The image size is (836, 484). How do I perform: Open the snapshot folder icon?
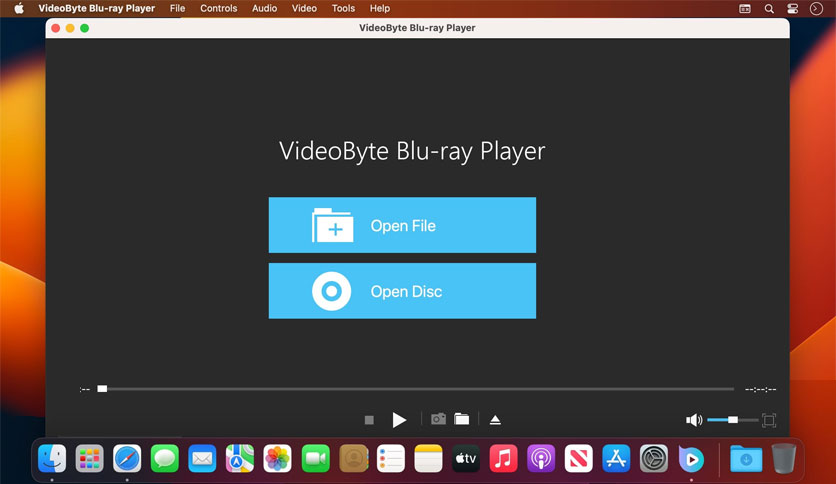tap(462, 419)
